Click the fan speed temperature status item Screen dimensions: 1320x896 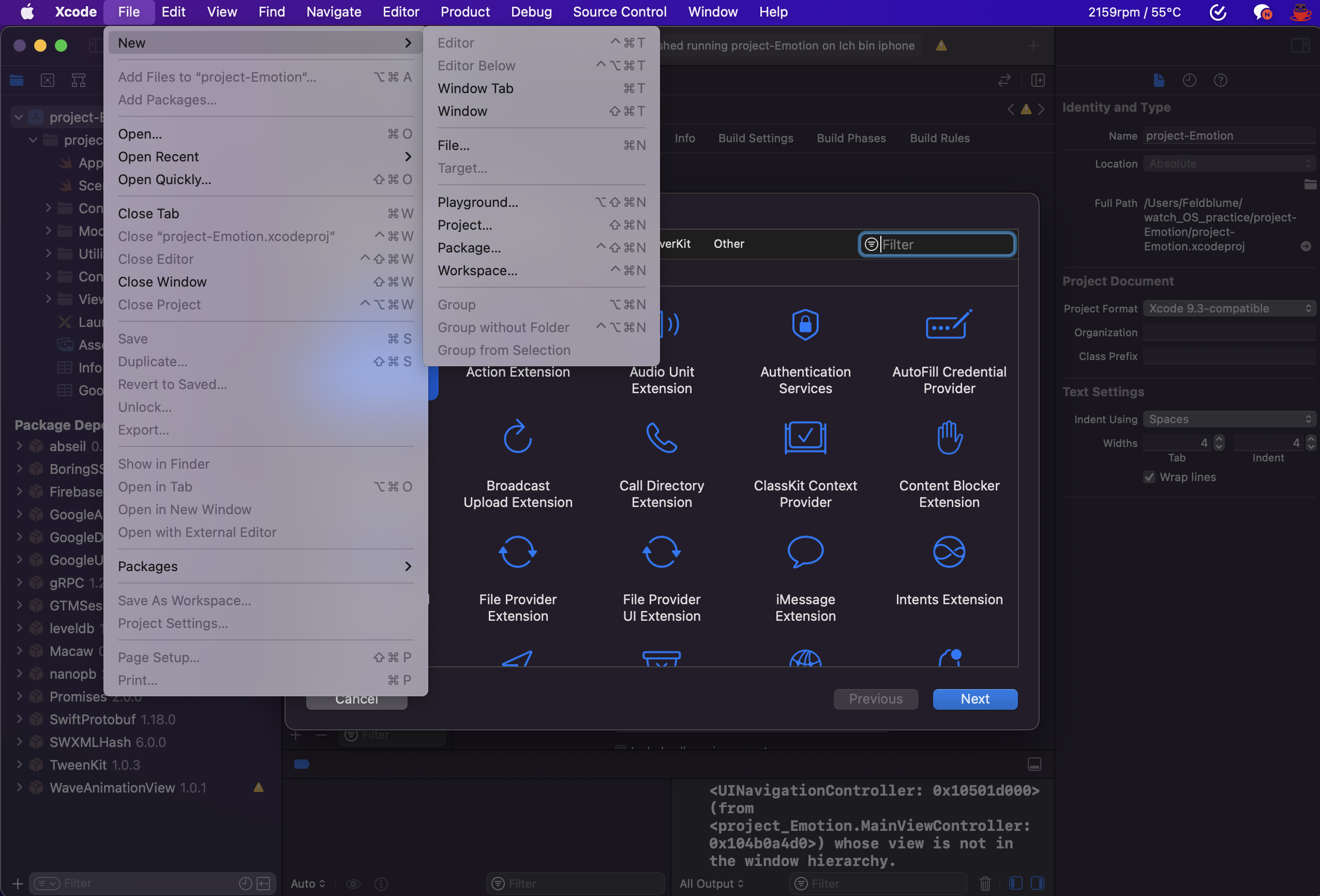(1134, 12)
